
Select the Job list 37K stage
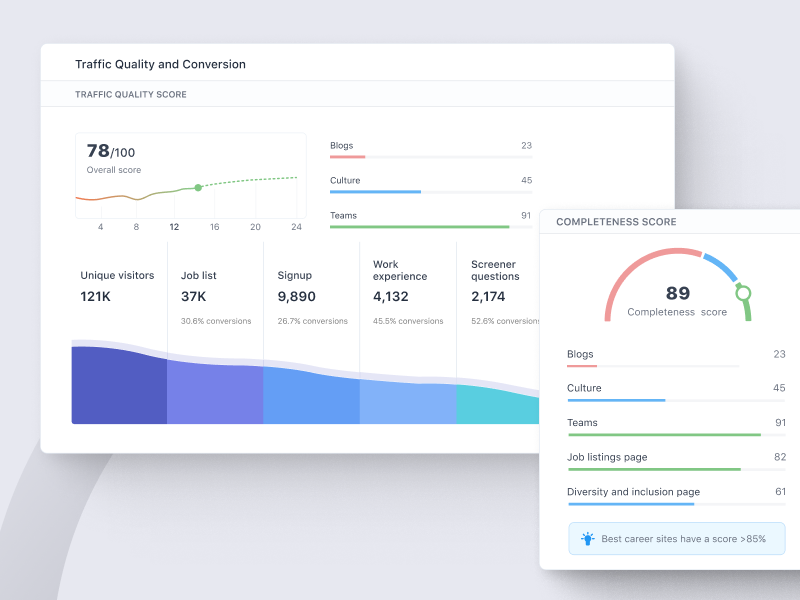coord(198,286)
